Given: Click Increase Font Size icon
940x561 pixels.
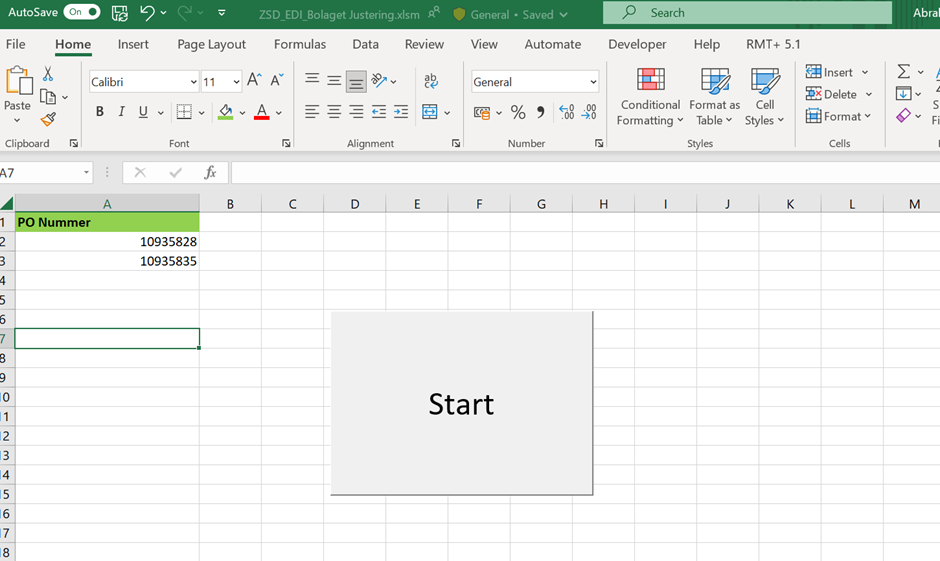Looking at the screenshot, I should pos(254,81).
